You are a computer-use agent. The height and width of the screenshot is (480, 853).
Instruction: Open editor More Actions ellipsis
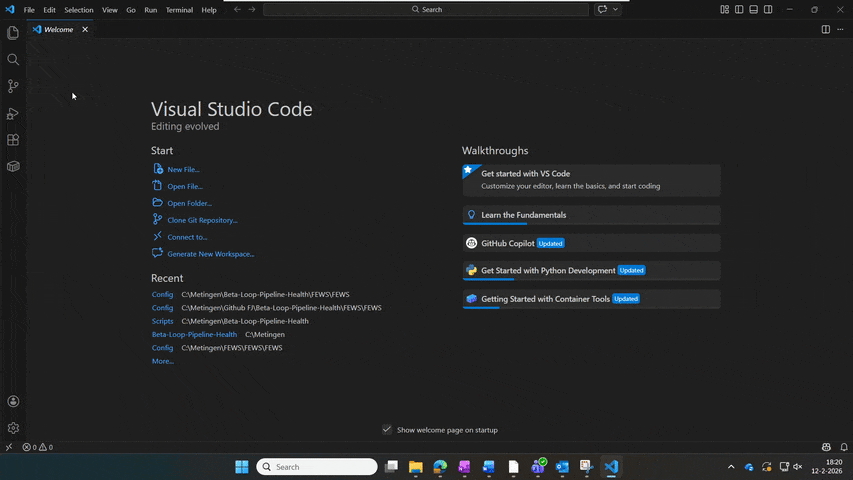click(x=840, y=29)
